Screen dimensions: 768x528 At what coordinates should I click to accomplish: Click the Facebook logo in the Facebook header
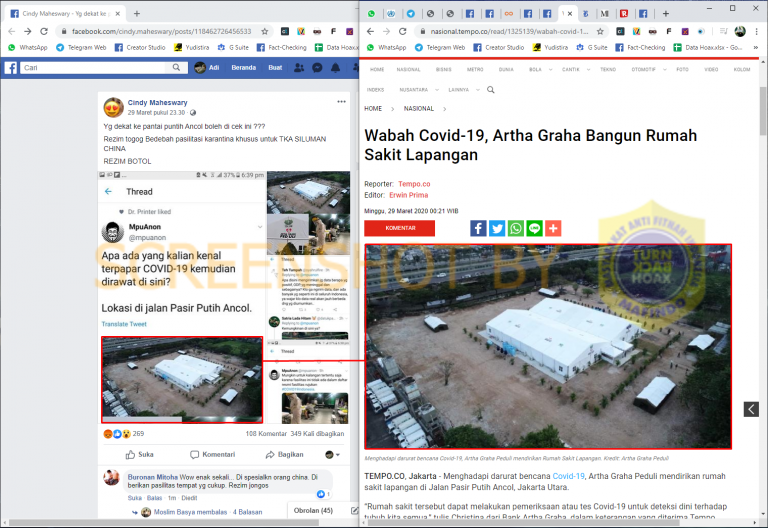point(11,68)
